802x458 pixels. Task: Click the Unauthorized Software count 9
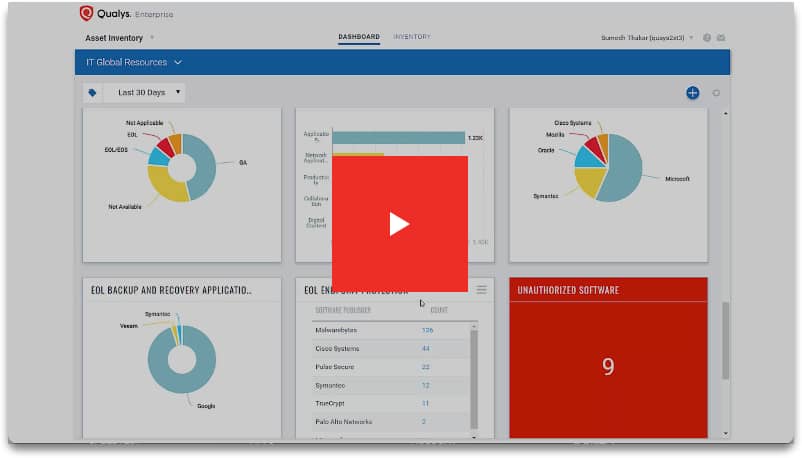(608, 366)
